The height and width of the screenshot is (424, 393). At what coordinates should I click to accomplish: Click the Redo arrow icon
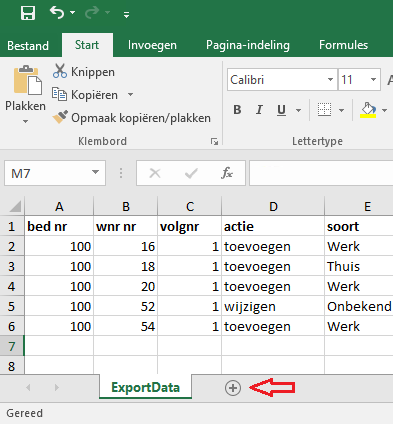(92, 13)
